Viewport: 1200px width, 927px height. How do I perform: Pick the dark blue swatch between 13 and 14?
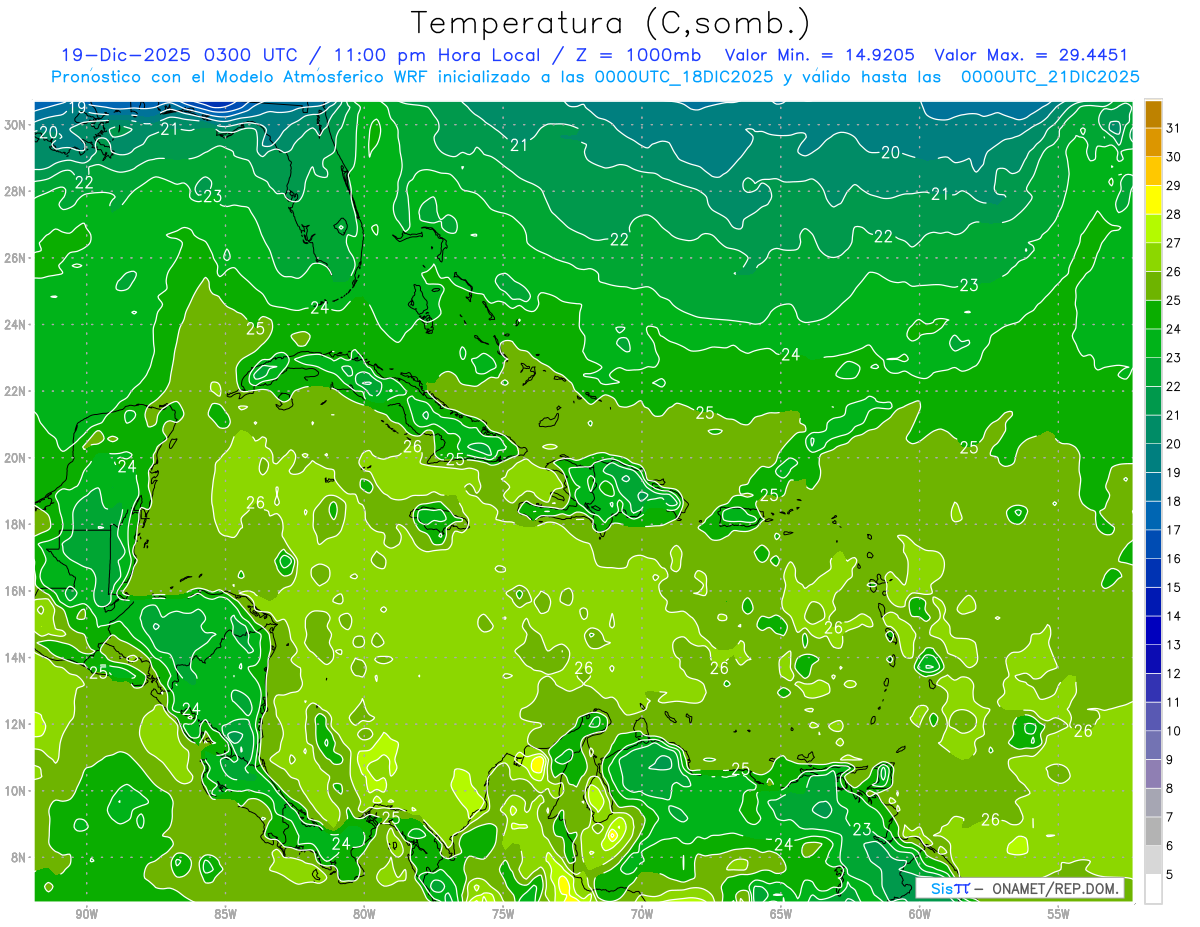point(1153,631)
